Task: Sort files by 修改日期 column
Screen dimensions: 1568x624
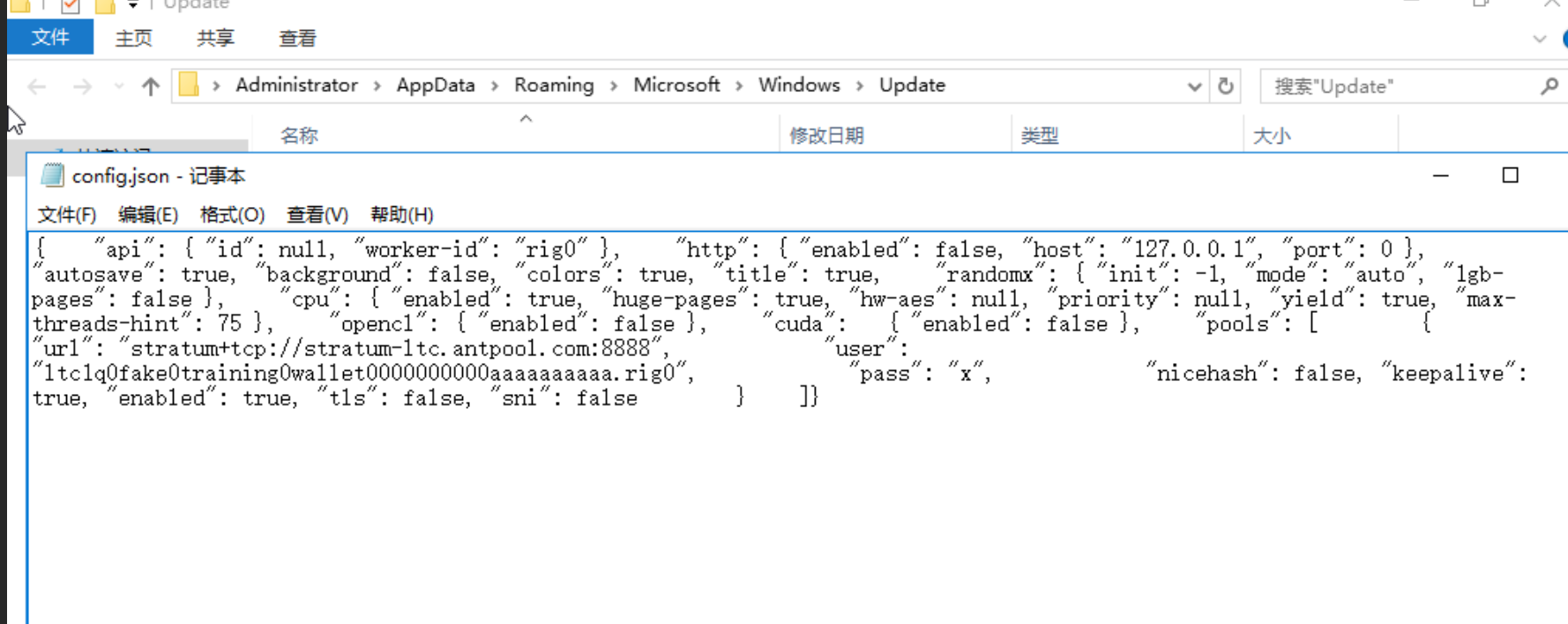Action: click(x=826, y=136)
